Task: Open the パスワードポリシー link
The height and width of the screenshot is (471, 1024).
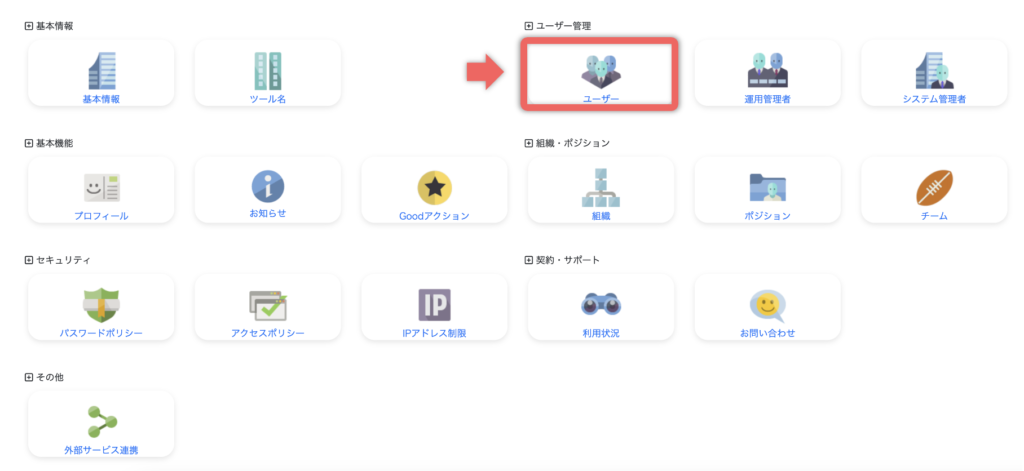Action: (x=101, y=333)
